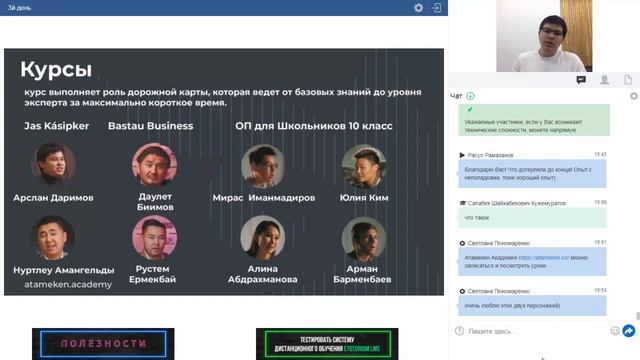Click the ПОЛЕЗНОСТИ banner button
This screenshot has width=640, height=360.
click(x=103, y=344)
